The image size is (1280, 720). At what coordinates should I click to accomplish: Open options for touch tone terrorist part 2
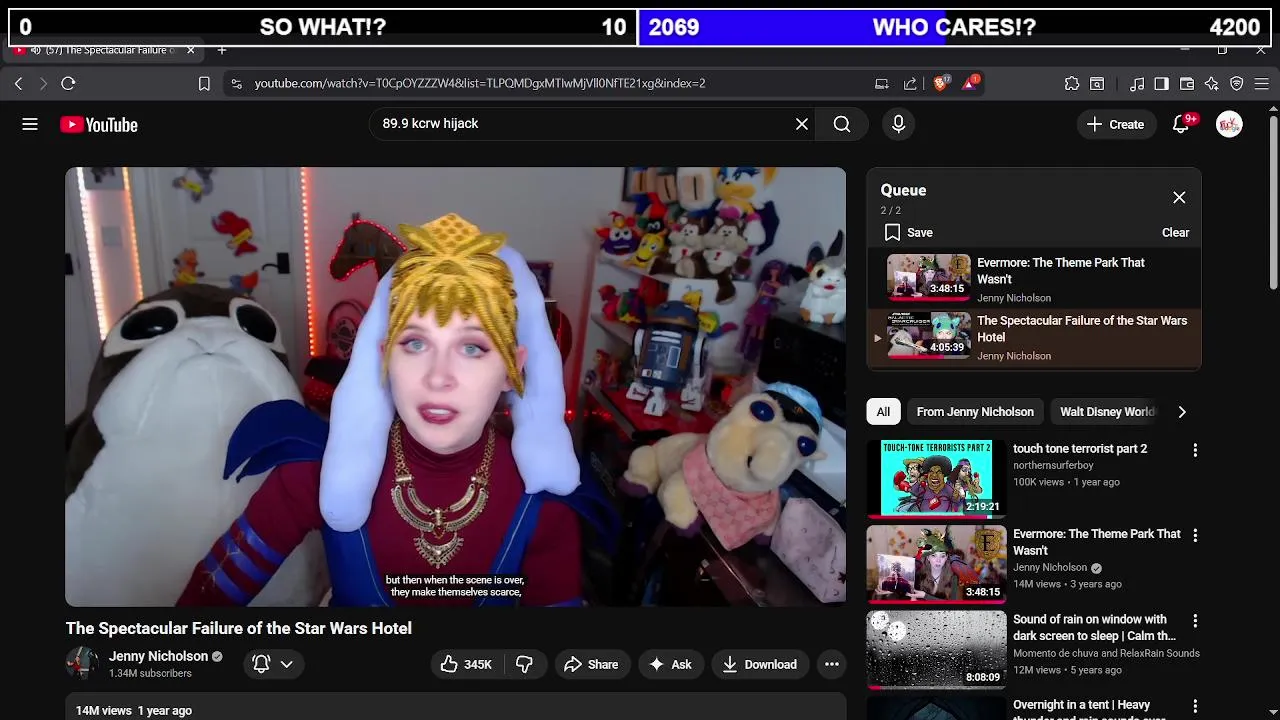pyautogui.click(x=1195, y=451)
